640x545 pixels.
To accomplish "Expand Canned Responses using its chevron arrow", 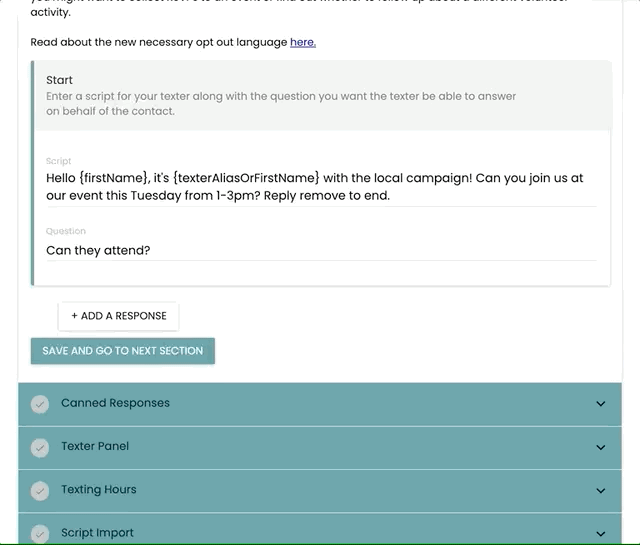I will [600, 404].
